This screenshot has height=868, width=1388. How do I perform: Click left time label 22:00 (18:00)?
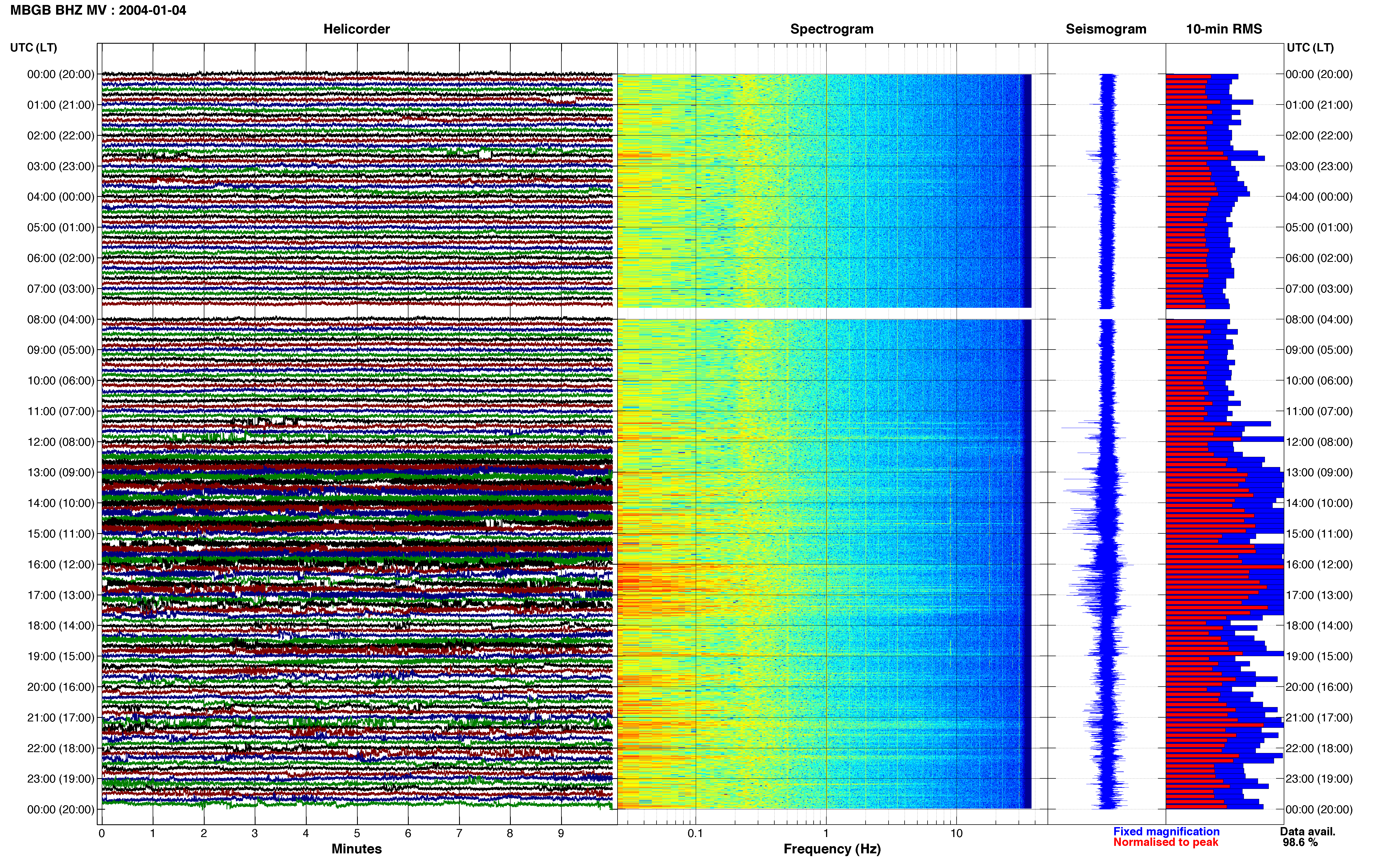click(x=61, y=749)
